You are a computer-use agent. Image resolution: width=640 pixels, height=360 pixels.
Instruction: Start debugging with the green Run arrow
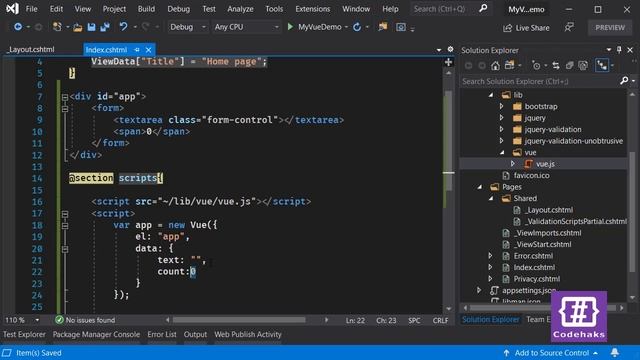(290, 27)
